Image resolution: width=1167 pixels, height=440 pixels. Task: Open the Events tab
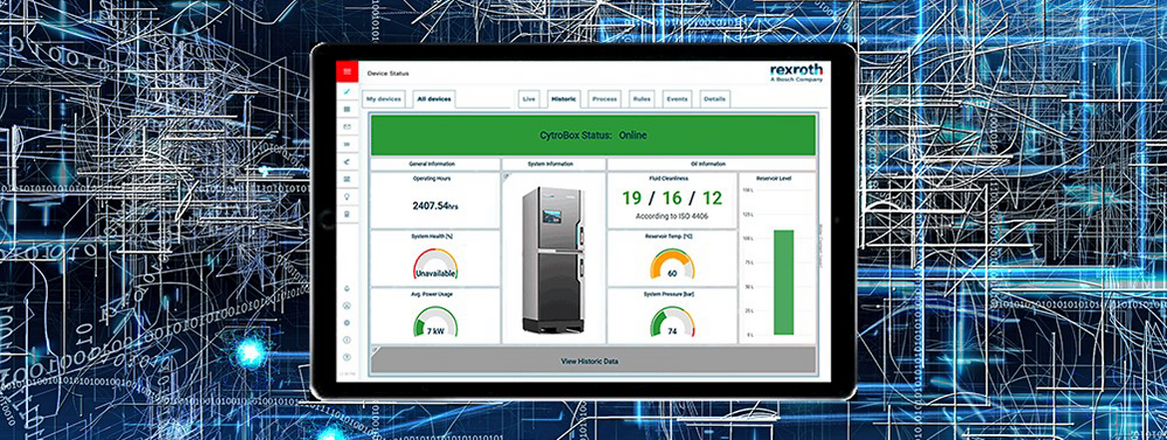tap(677, 99)
